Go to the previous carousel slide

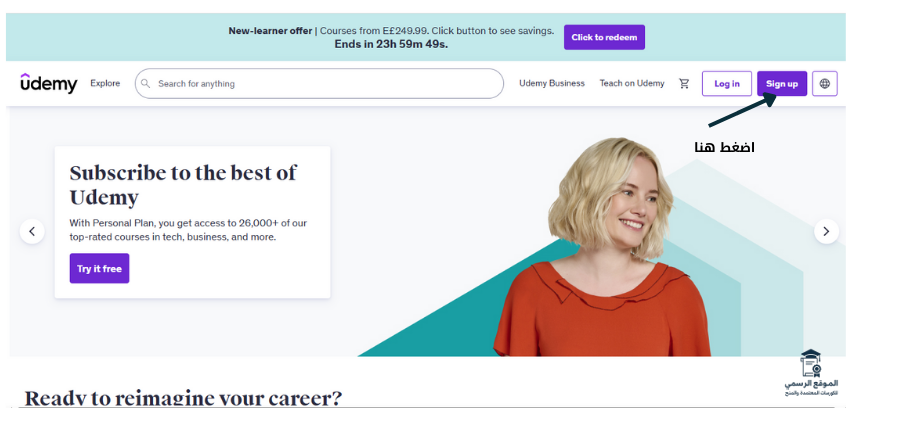point(32,232)
